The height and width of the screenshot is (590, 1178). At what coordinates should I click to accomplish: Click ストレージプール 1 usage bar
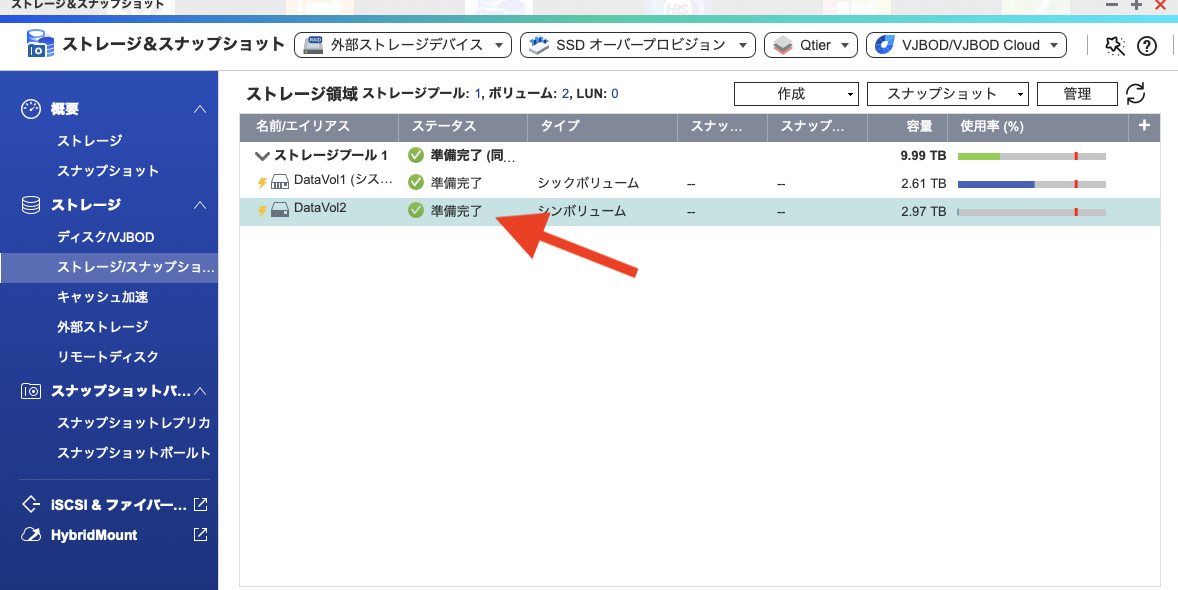(x=1032, y=156)
